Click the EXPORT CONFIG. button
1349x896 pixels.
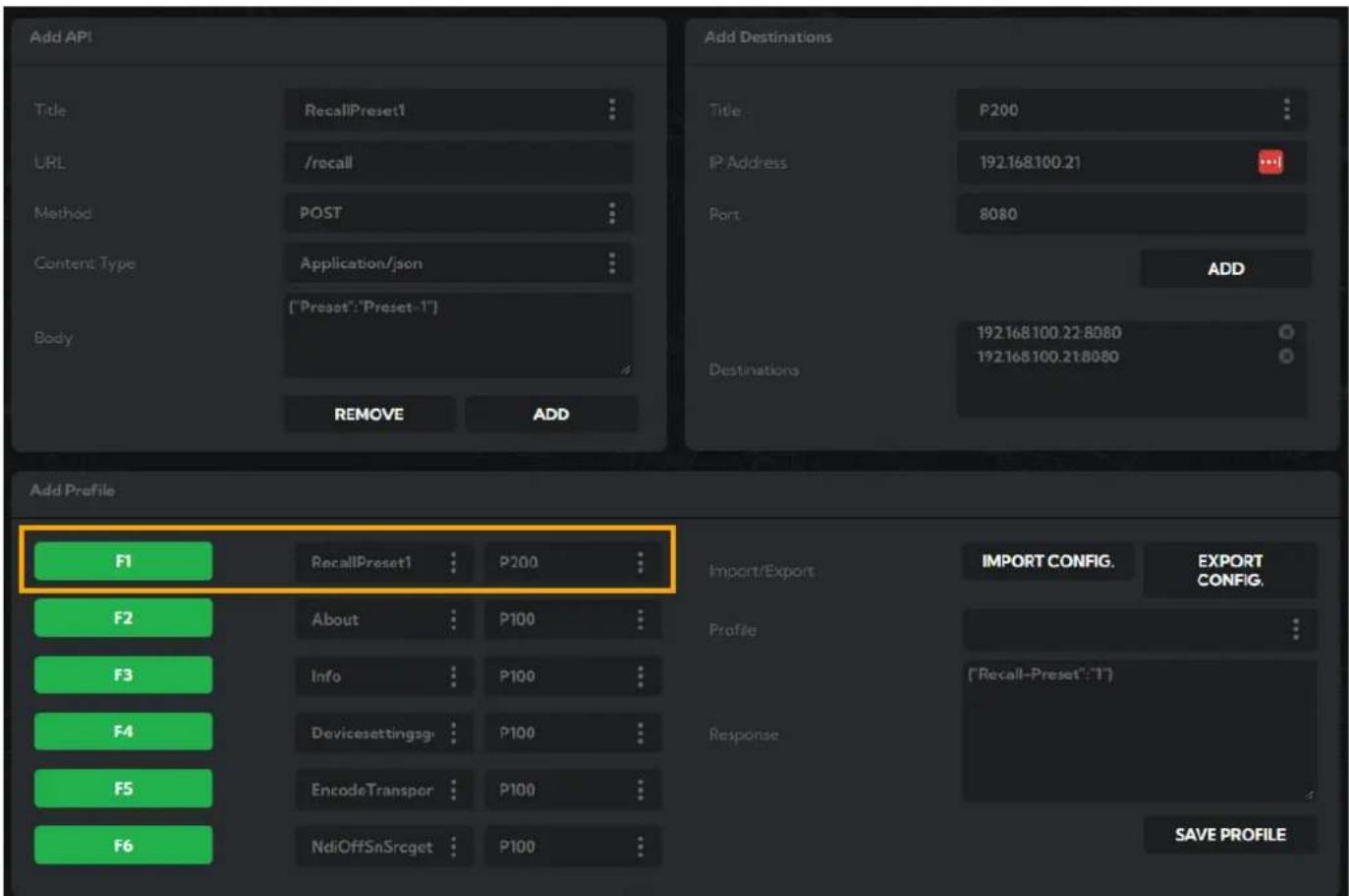tap(1230, 570)
